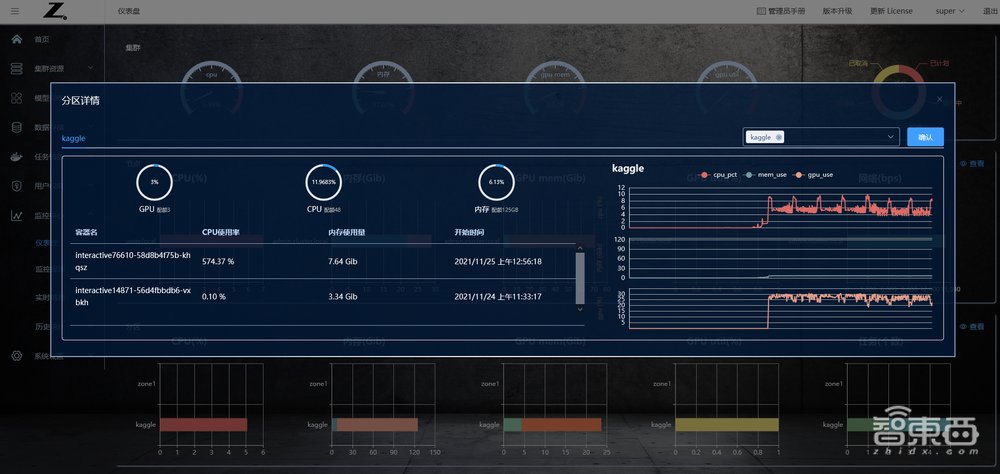Click the monitoring line-chart sidebar icon

coord(16,215)
